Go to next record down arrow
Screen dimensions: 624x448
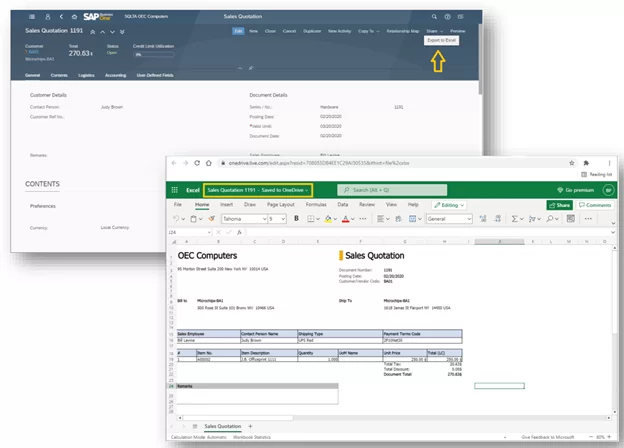click(x=112, y=32)
